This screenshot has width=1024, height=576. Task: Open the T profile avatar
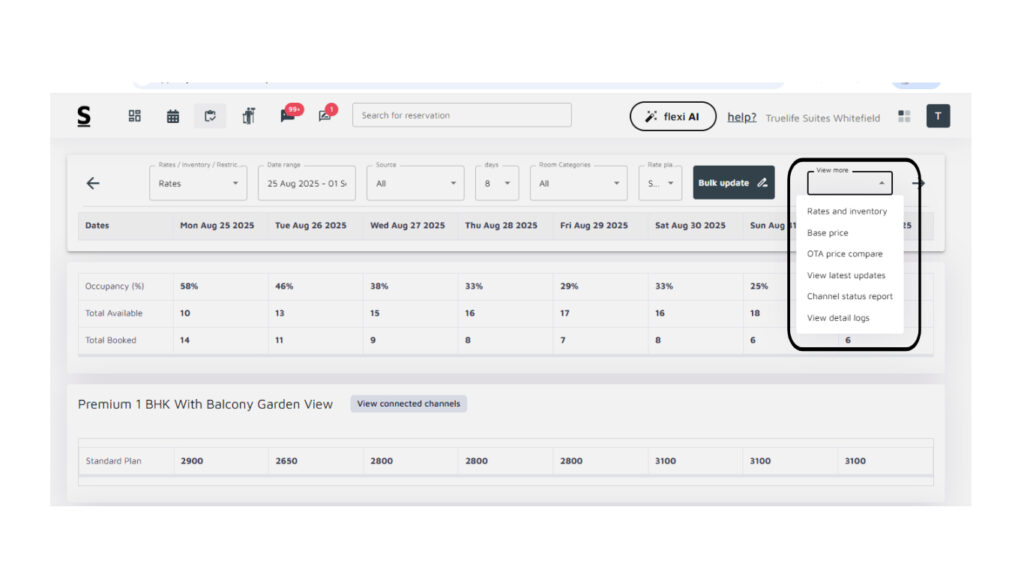pyautogui.click(x=938, y=116)
